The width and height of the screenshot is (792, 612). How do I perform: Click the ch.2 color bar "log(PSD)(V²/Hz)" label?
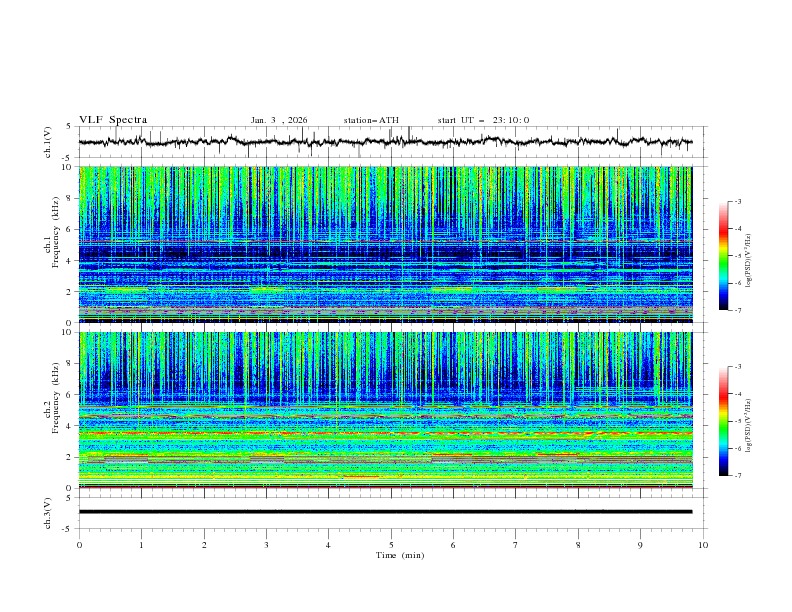click(748, 425)
